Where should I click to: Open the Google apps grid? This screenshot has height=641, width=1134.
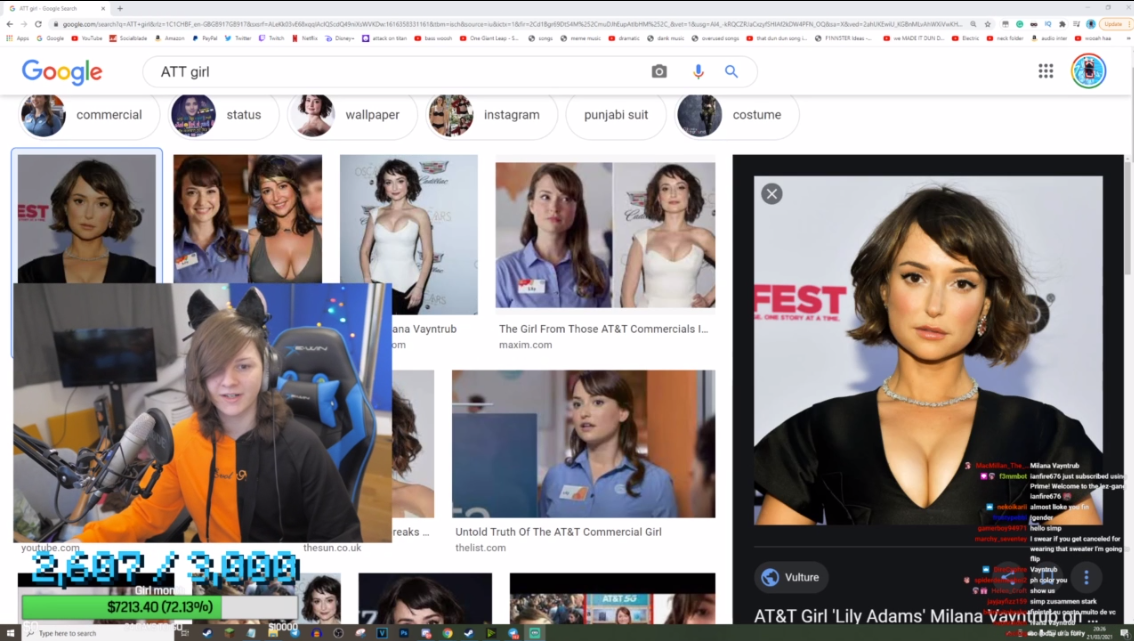[1046, 71]
